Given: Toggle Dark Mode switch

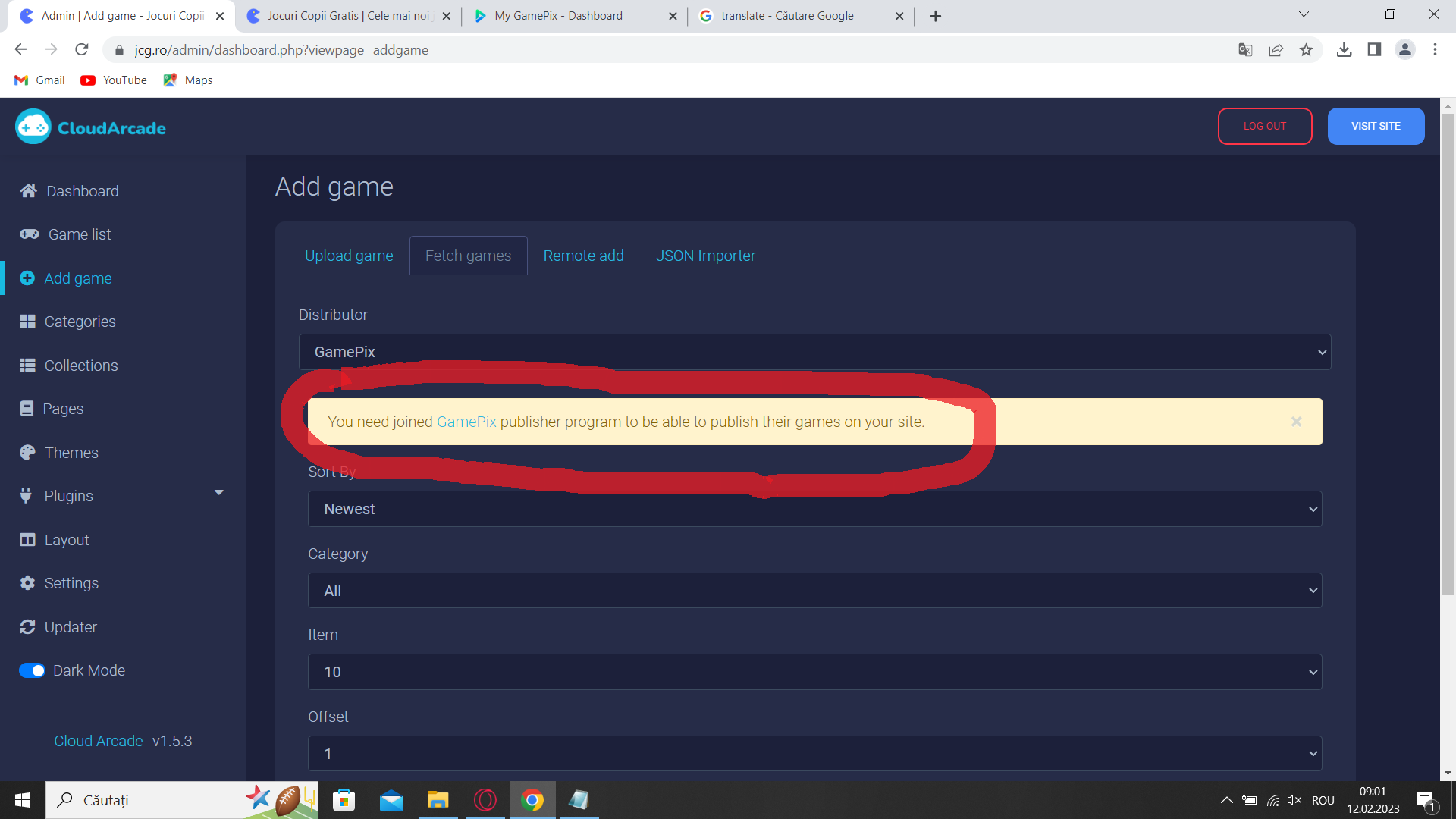Looking at the screenshot, I should point(32,670).
